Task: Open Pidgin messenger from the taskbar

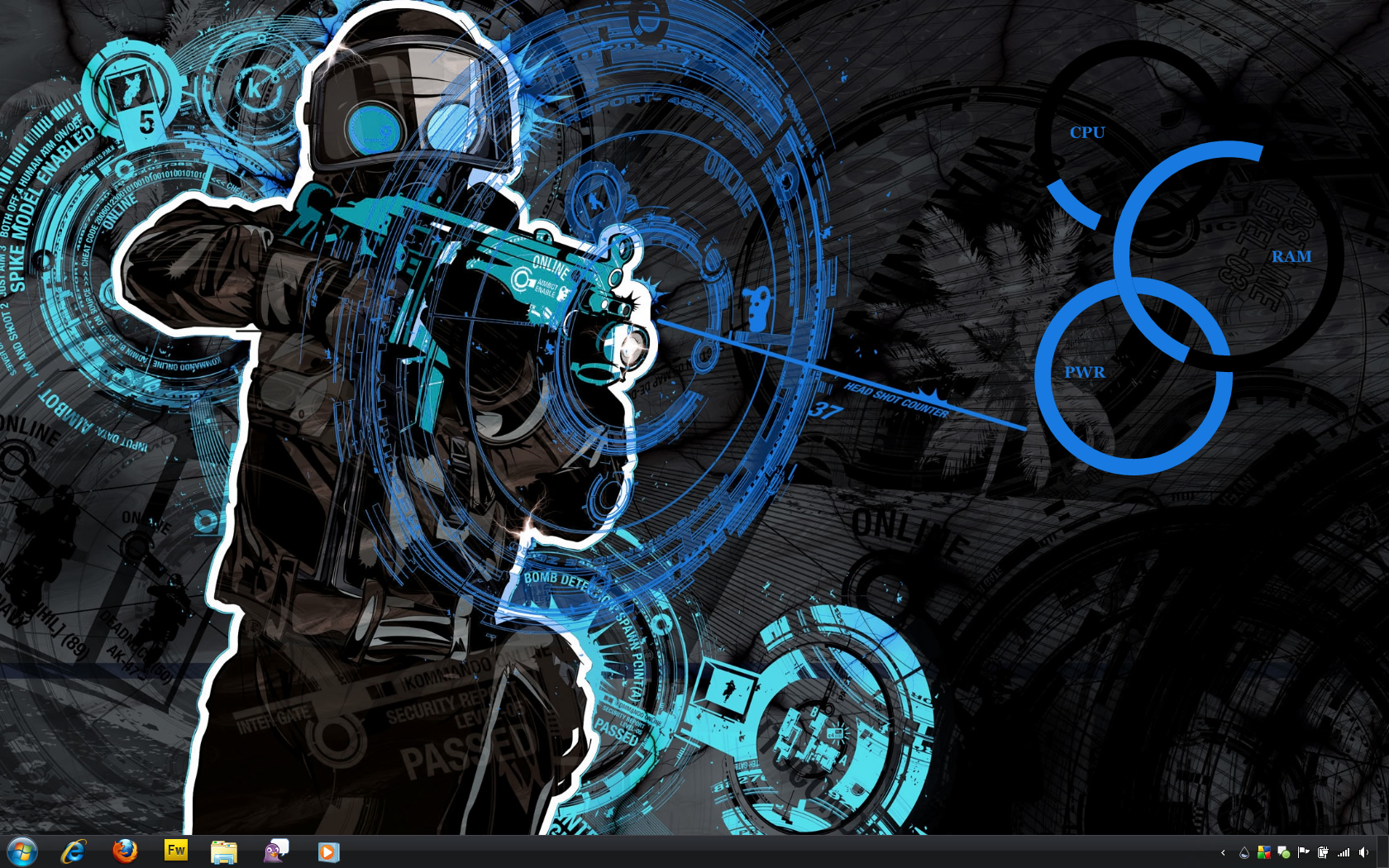Action: [276, 851]
